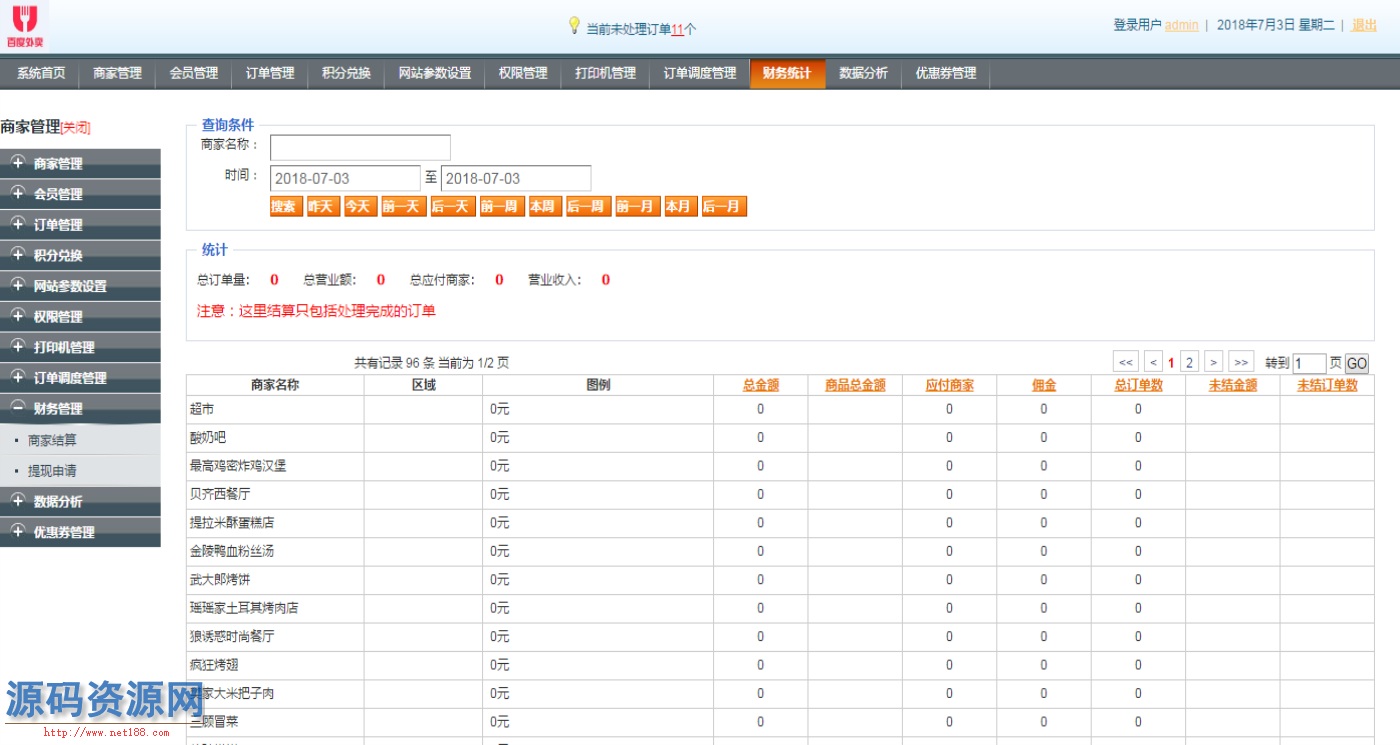
Task: Expand 打印机管理 section in sidebar
Action: [x=80, y=348]
